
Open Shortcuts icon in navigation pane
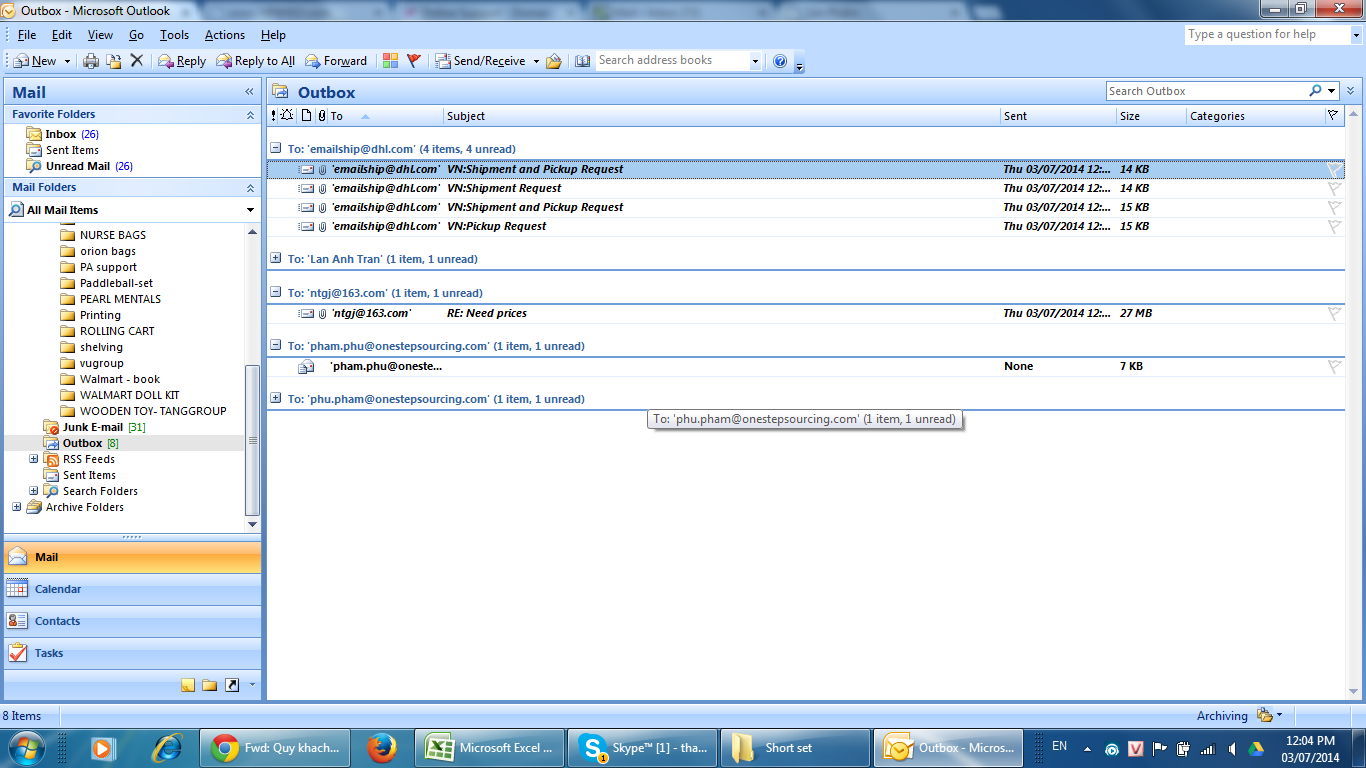(232, 685)
